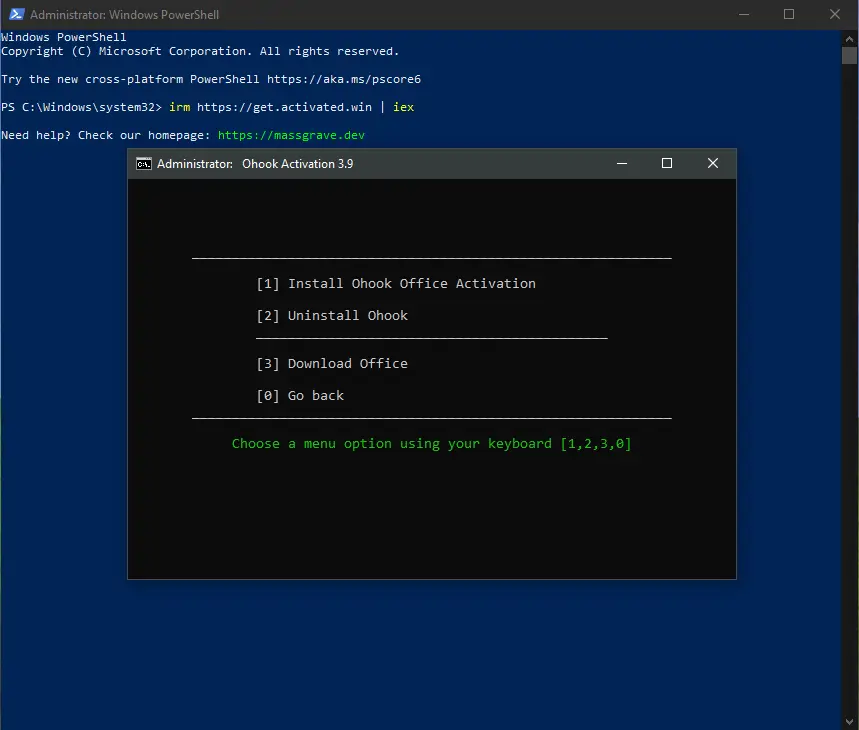The image size is (859, 730).
Task: Click the PowerShell vertical scrollbar thumb
Action: click(x=850, y=54)
